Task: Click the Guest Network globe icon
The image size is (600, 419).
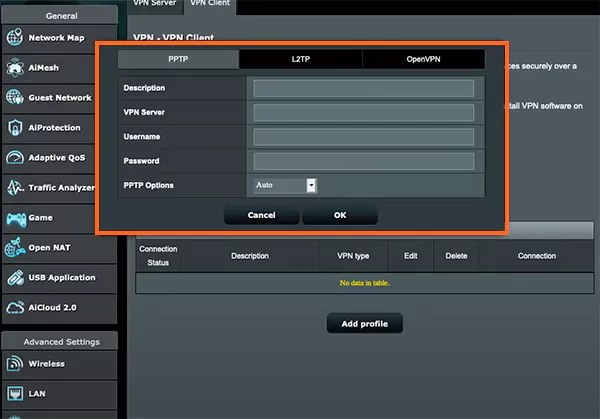Action: point(15,97)
